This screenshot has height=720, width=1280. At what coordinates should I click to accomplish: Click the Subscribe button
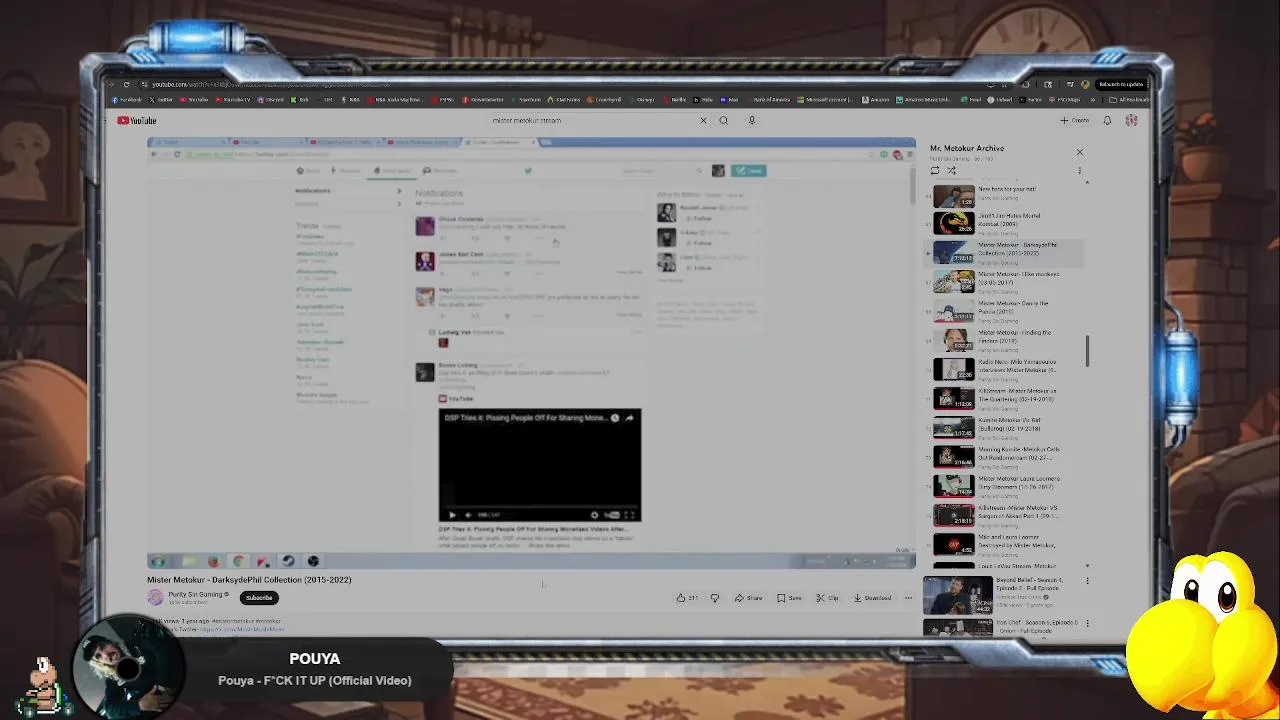[259, 598]
